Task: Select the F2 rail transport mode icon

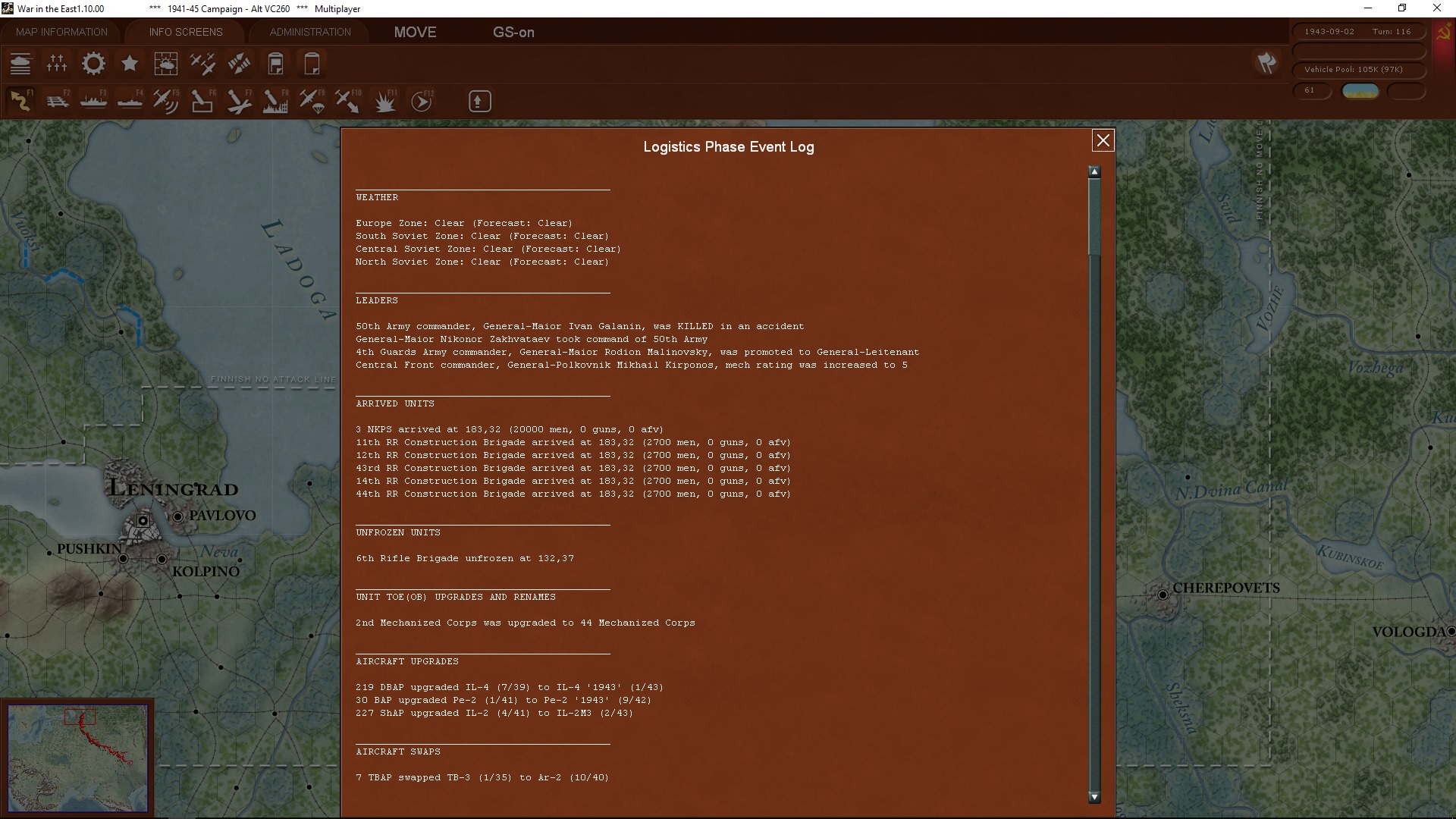Action: pos(57,101)
